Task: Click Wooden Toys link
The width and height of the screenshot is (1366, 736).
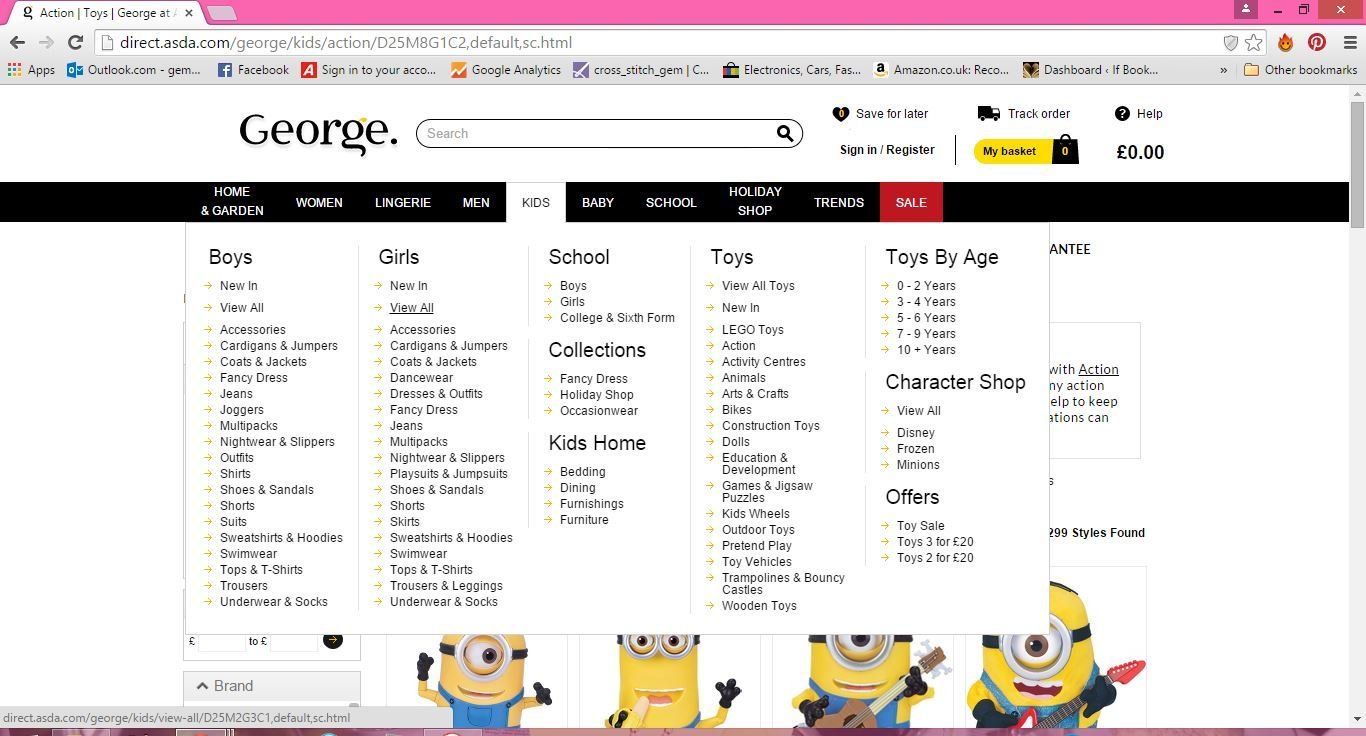Action: [x=759, y=606]
